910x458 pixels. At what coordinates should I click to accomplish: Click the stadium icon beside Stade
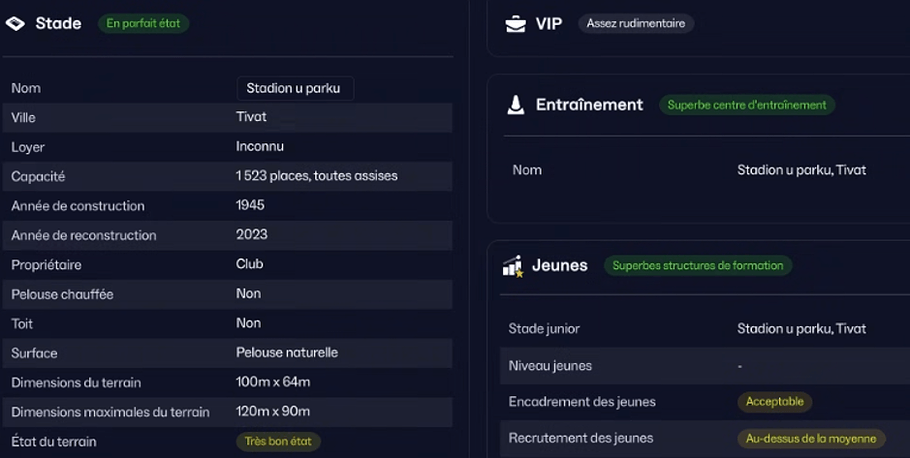(x=15, y=23)
